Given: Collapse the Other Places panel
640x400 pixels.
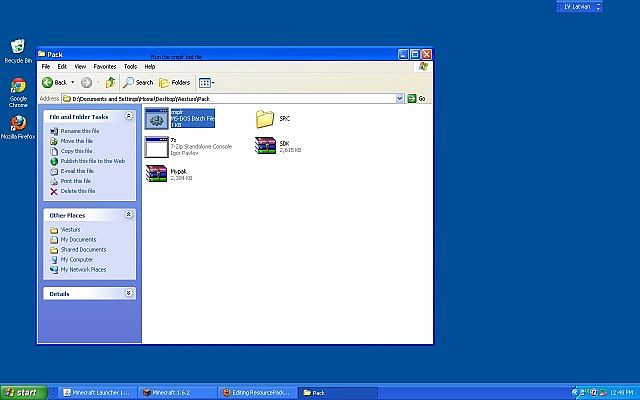Looking at the screenshot, I should coord(128,214).
